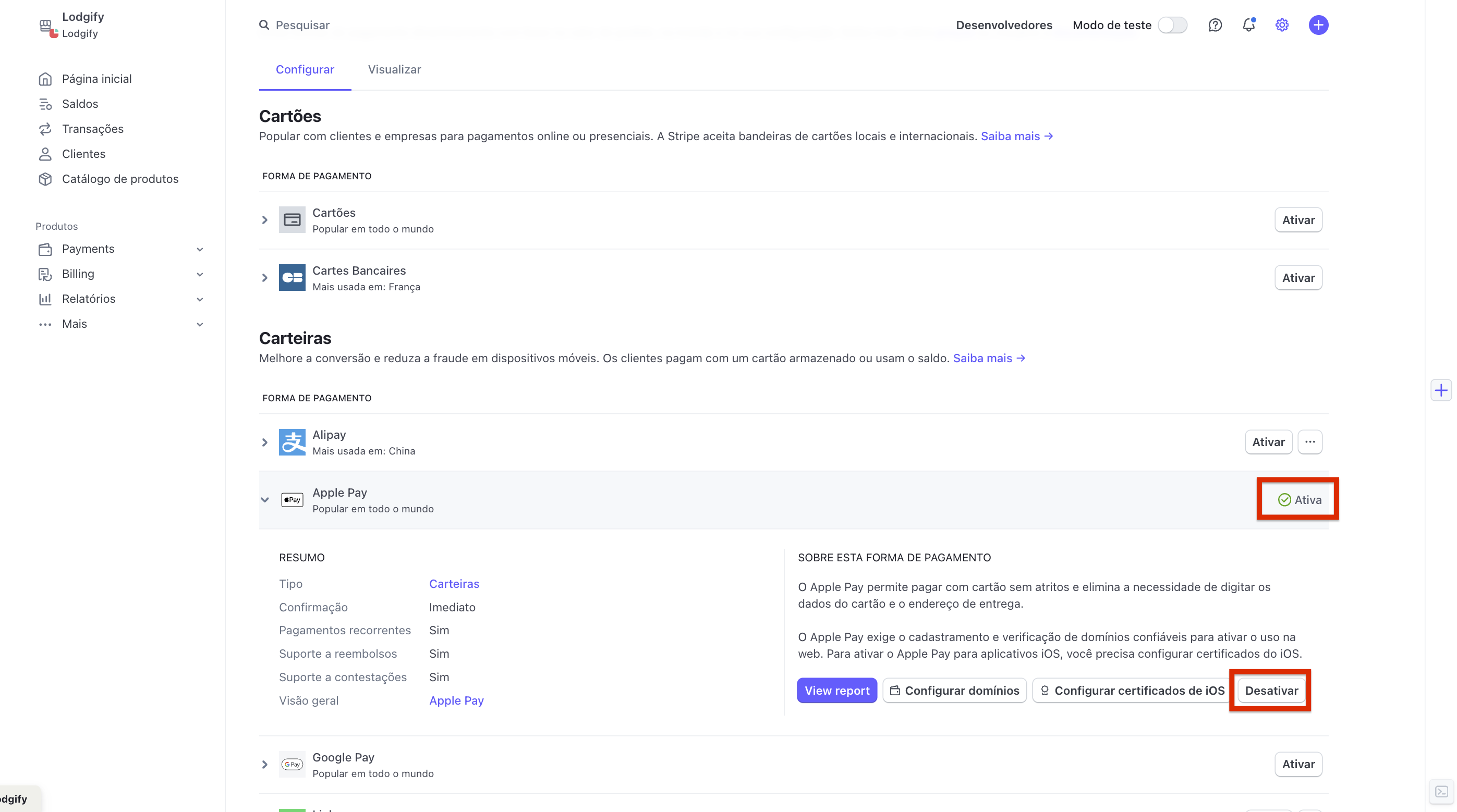The image size is (1457, 812).
Task: Expand the Google Pay row
Action: pos(265,765)
